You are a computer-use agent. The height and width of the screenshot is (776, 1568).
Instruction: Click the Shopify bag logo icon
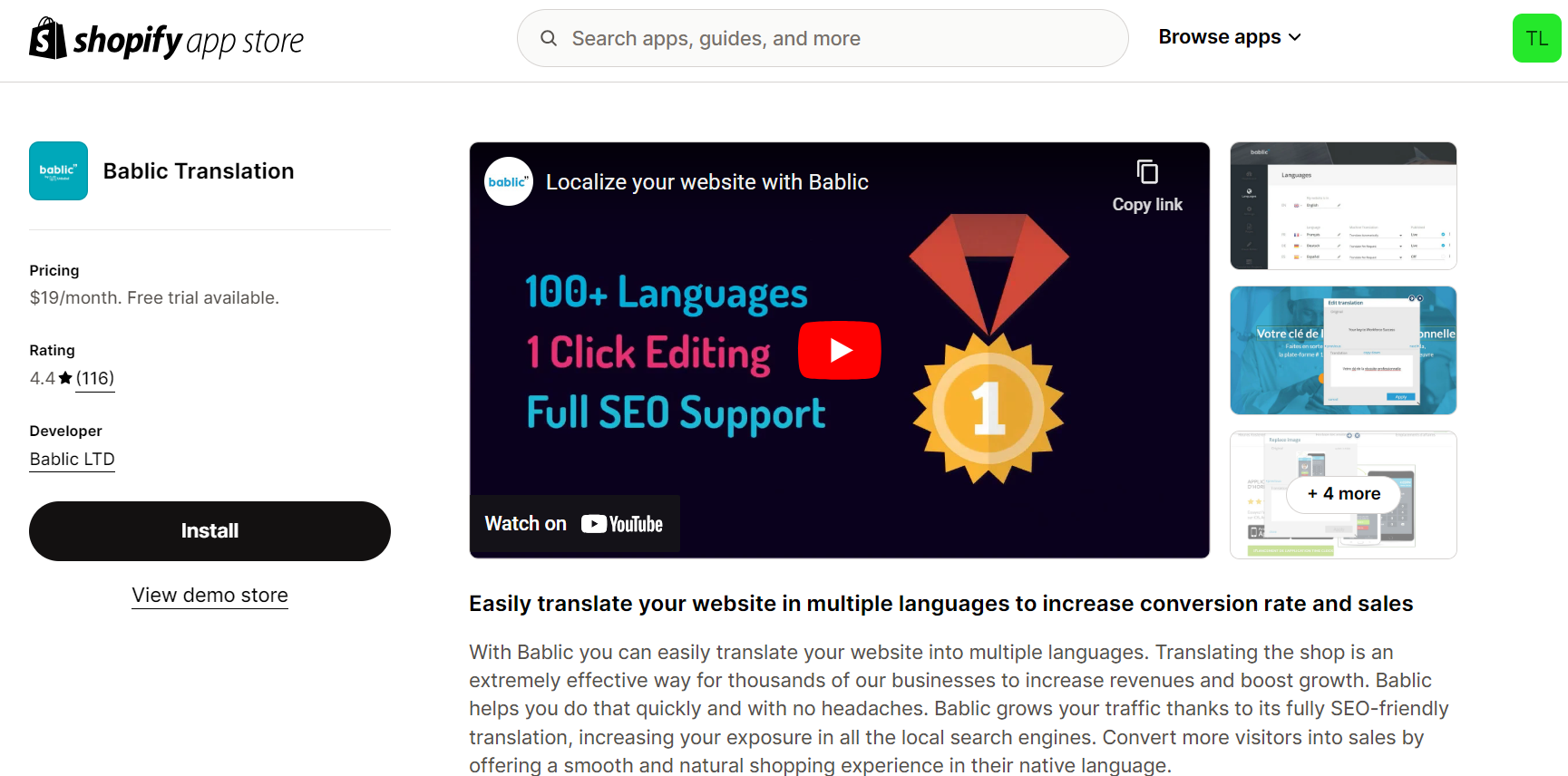[48, 38]
